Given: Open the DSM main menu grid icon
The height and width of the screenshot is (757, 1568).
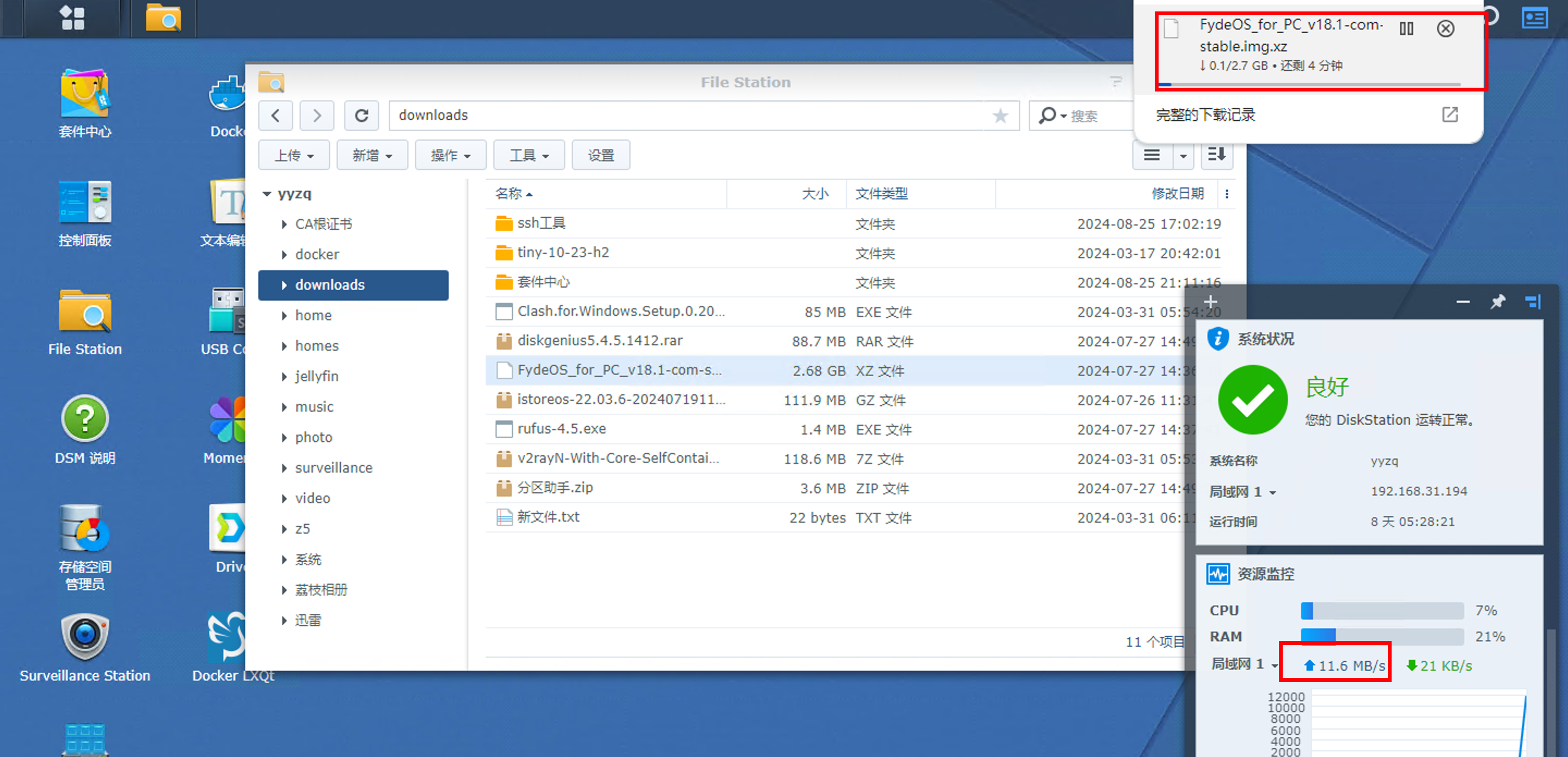Looking at the screenshot, I should click(x=72, y=17).
